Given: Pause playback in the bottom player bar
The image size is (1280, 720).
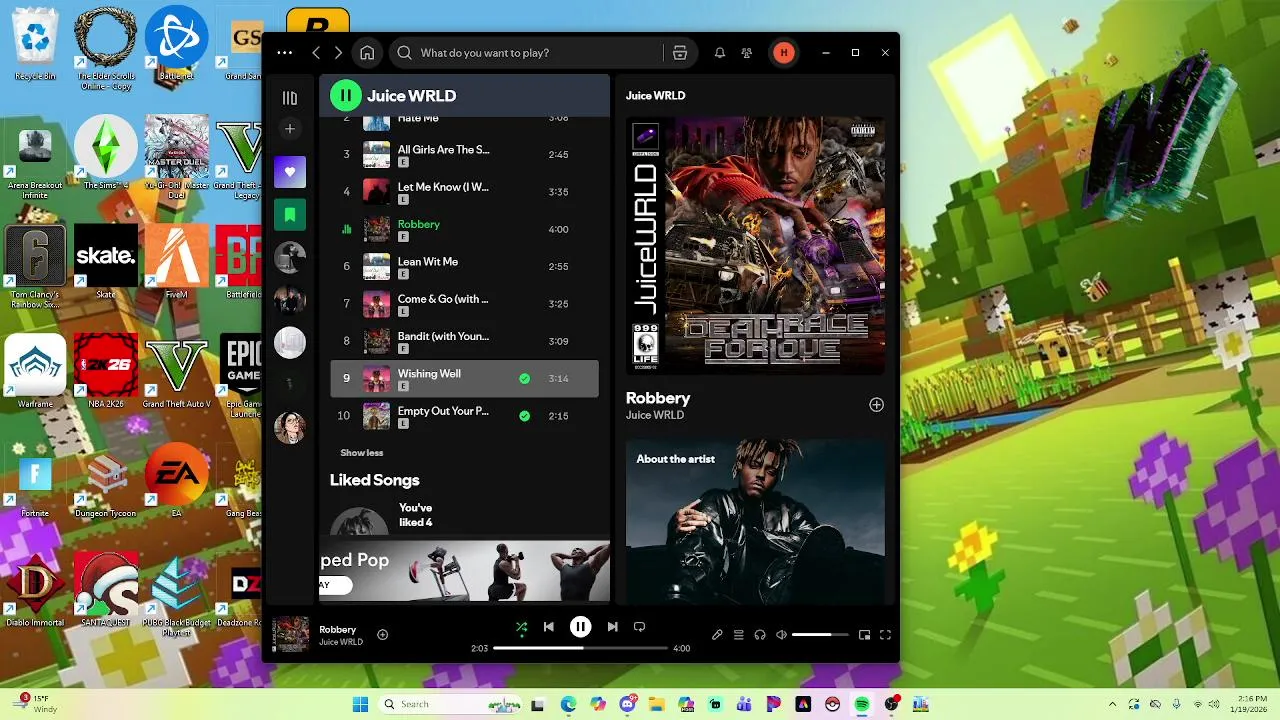Looking at the screenshot, I should 580,627.
